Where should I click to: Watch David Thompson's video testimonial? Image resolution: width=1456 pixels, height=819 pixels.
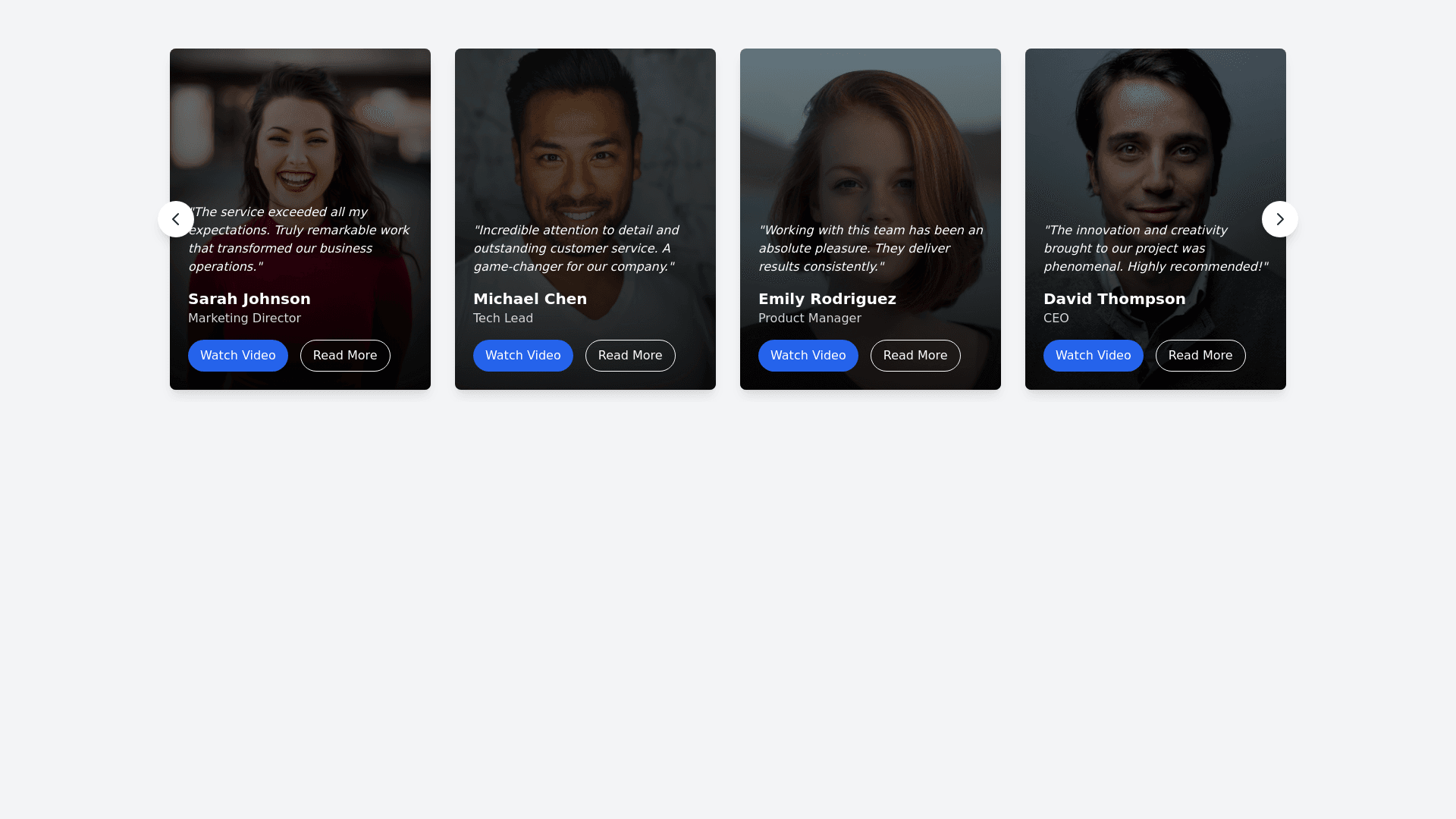1093,356
